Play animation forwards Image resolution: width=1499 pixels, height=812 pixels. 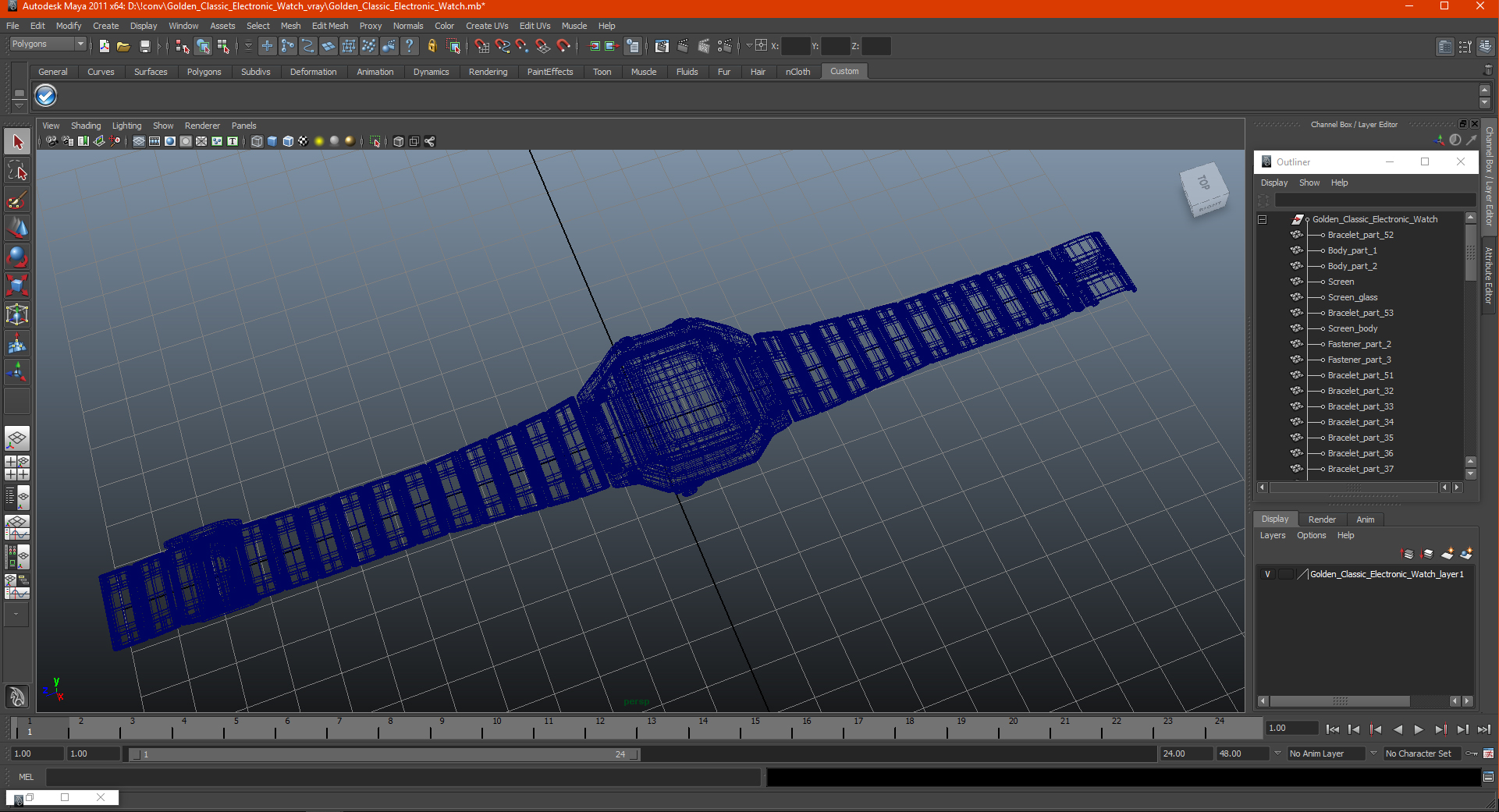tap(1419, 729)
